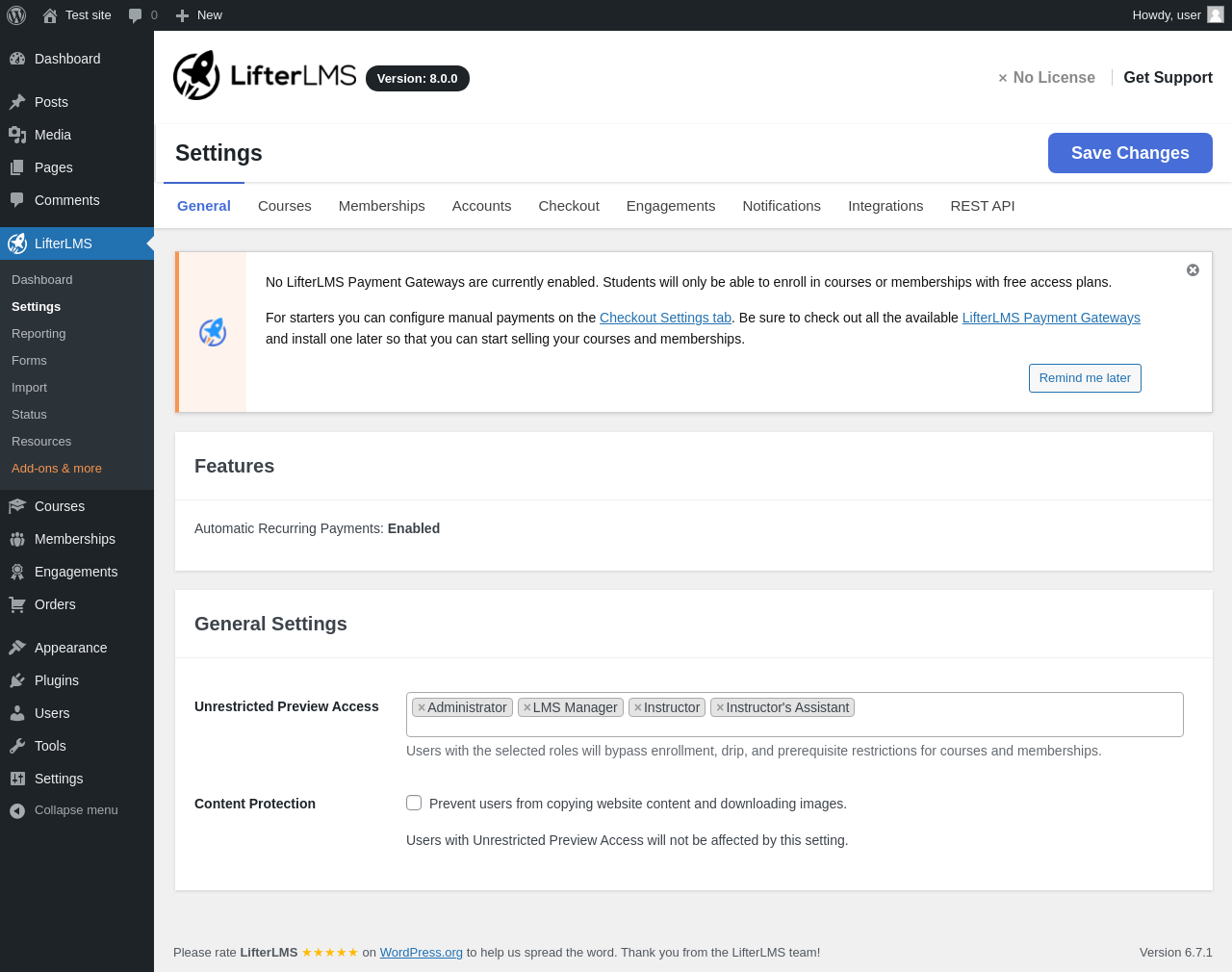The height and width of the screenshot is (972, 1232).
Task: Remove the LMS Manager role tag
Action: [x=527, y=707]
